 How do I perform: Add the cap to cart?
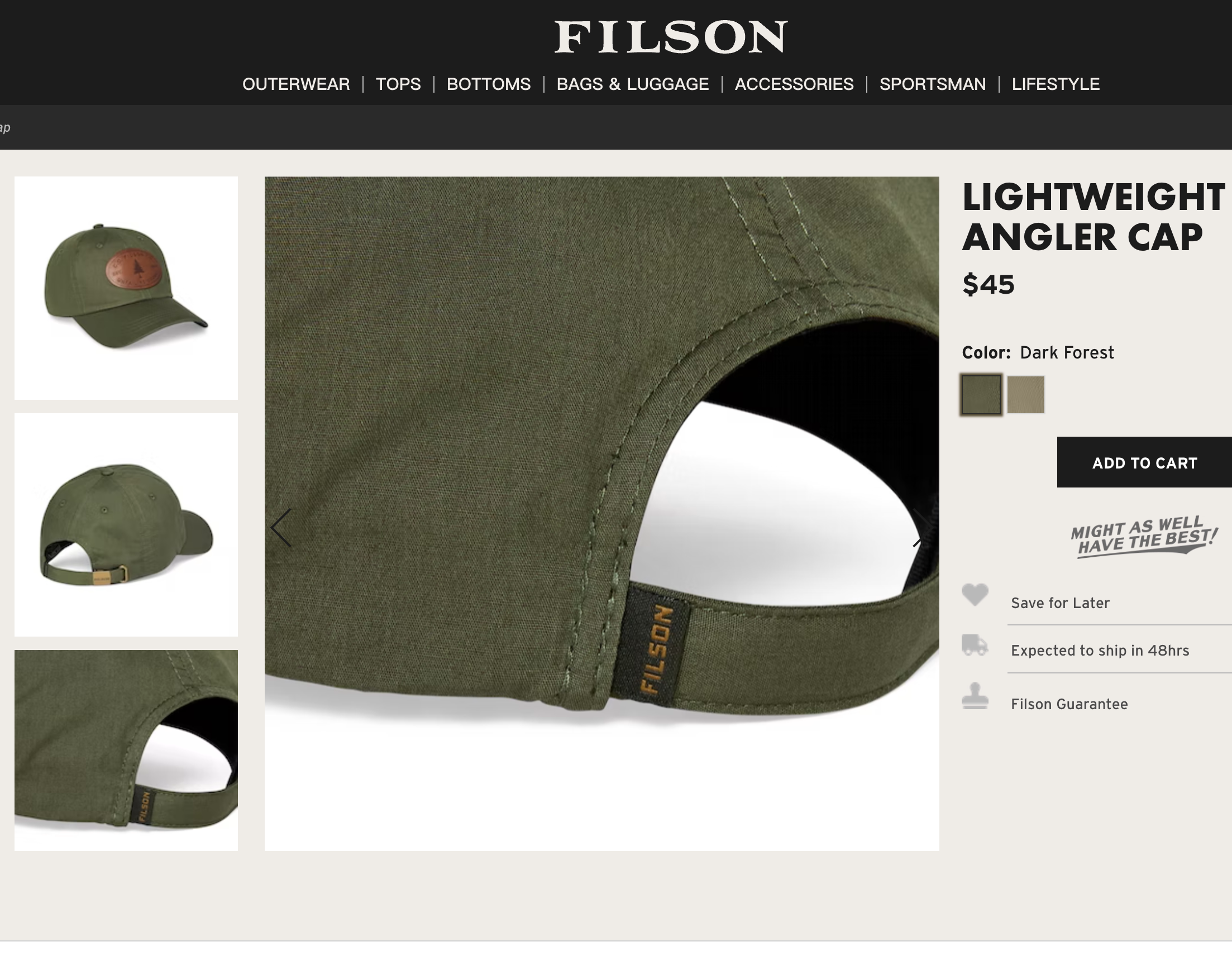[x=1144, y=462]
